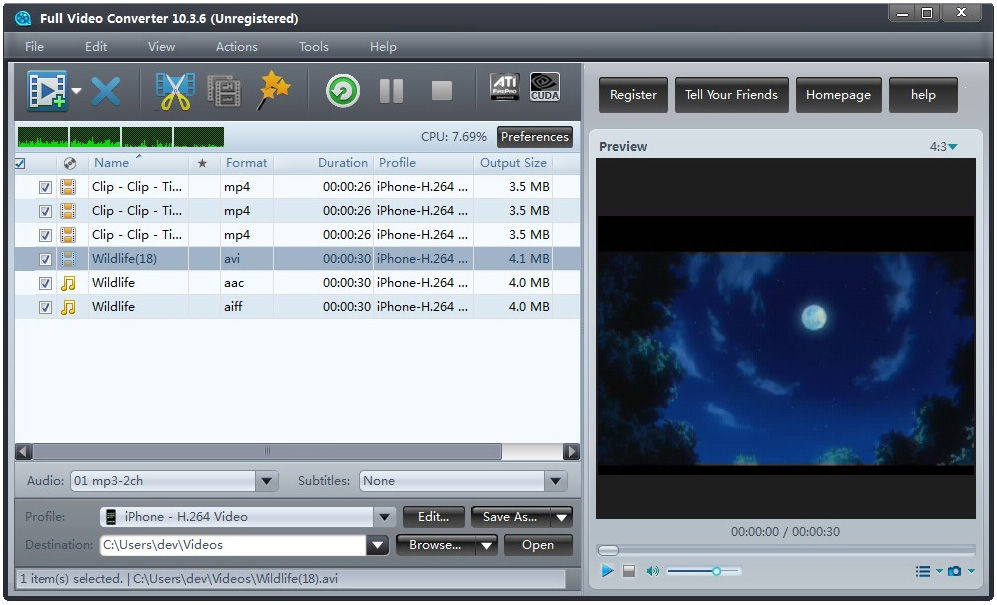Open the Effects magic wand tool
Screen dimensions: 997x605
click(273, 90)
